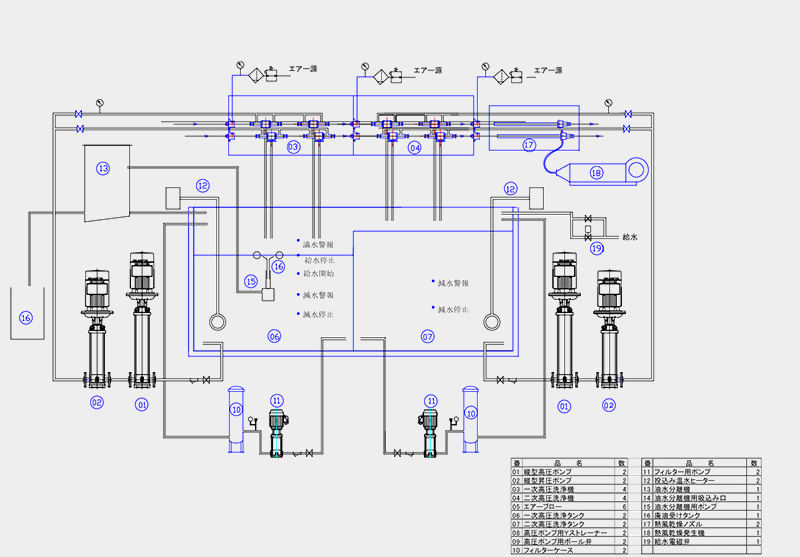This screenshot has width=800, height=557.
Task: Click parts list row 10 フィルターケース
Action: (x=569, y=550)
